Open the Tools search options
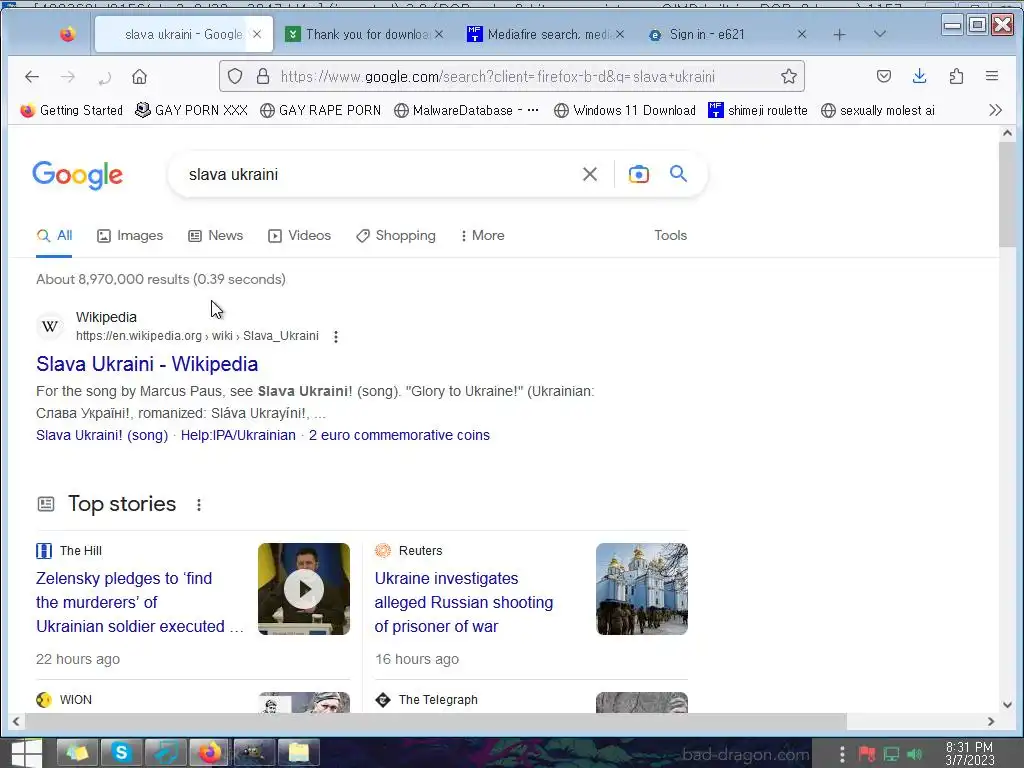The height and width of the screenshot is (768, 1024). (671, 236)
